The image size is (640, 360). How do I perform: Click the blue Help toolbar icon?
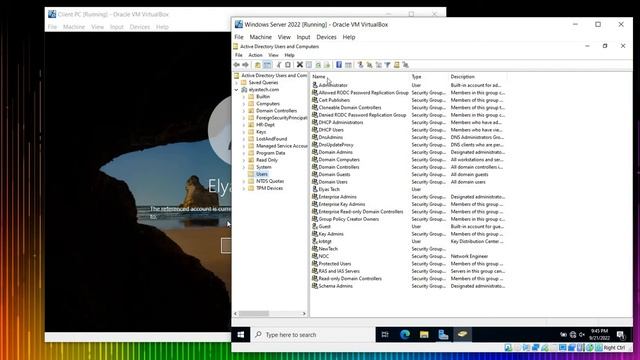coord(339,65)
